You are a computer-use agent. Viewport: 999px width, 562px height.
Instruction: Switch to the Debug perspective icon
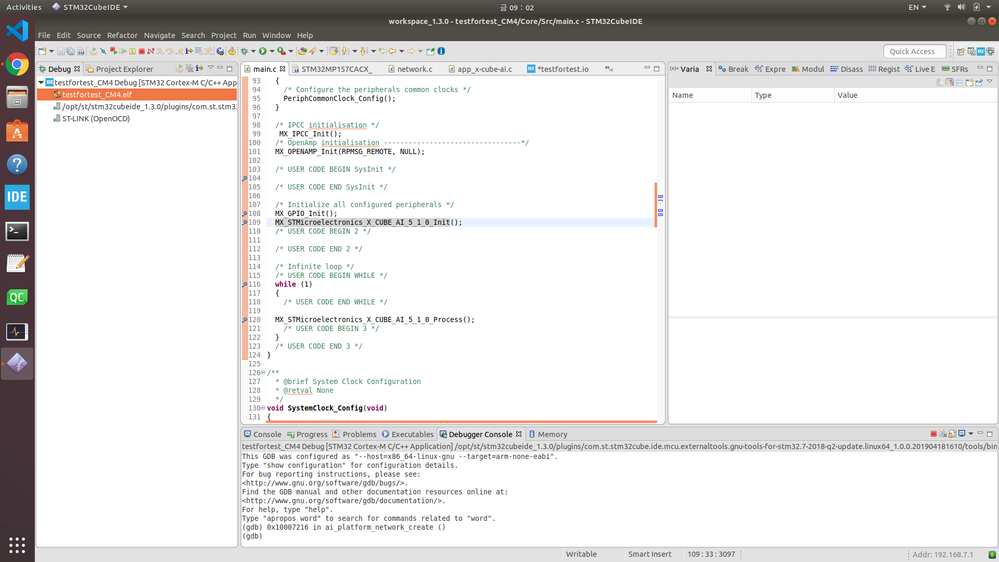coord(990,52)
